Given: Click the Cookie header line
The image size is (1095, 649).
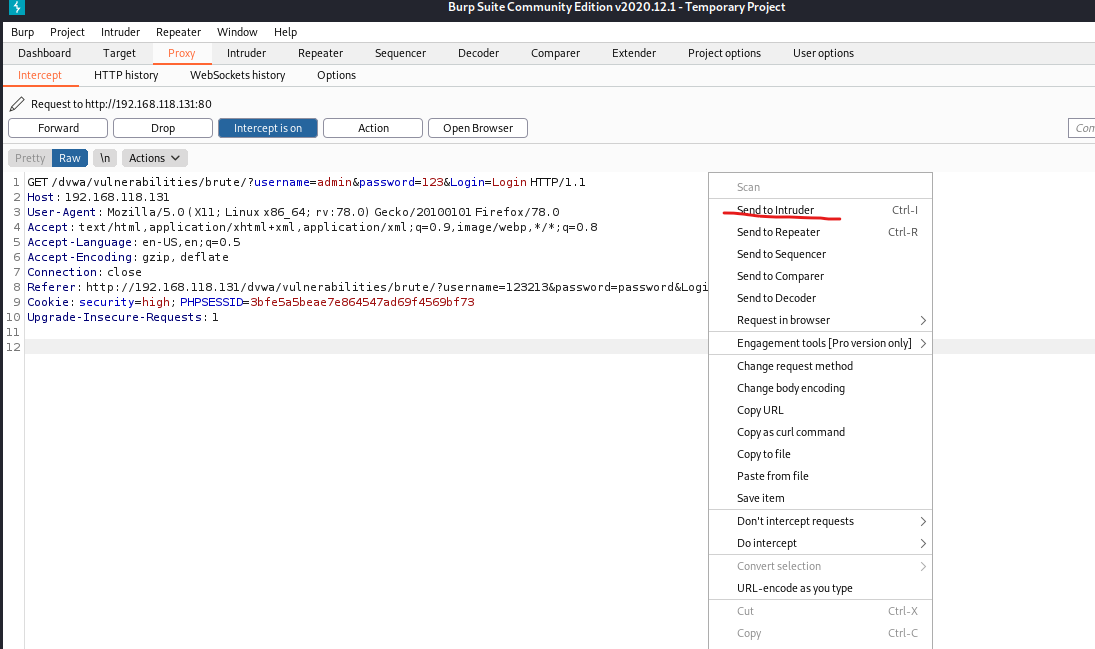Looking at the screenshot, I should (251, 302).
